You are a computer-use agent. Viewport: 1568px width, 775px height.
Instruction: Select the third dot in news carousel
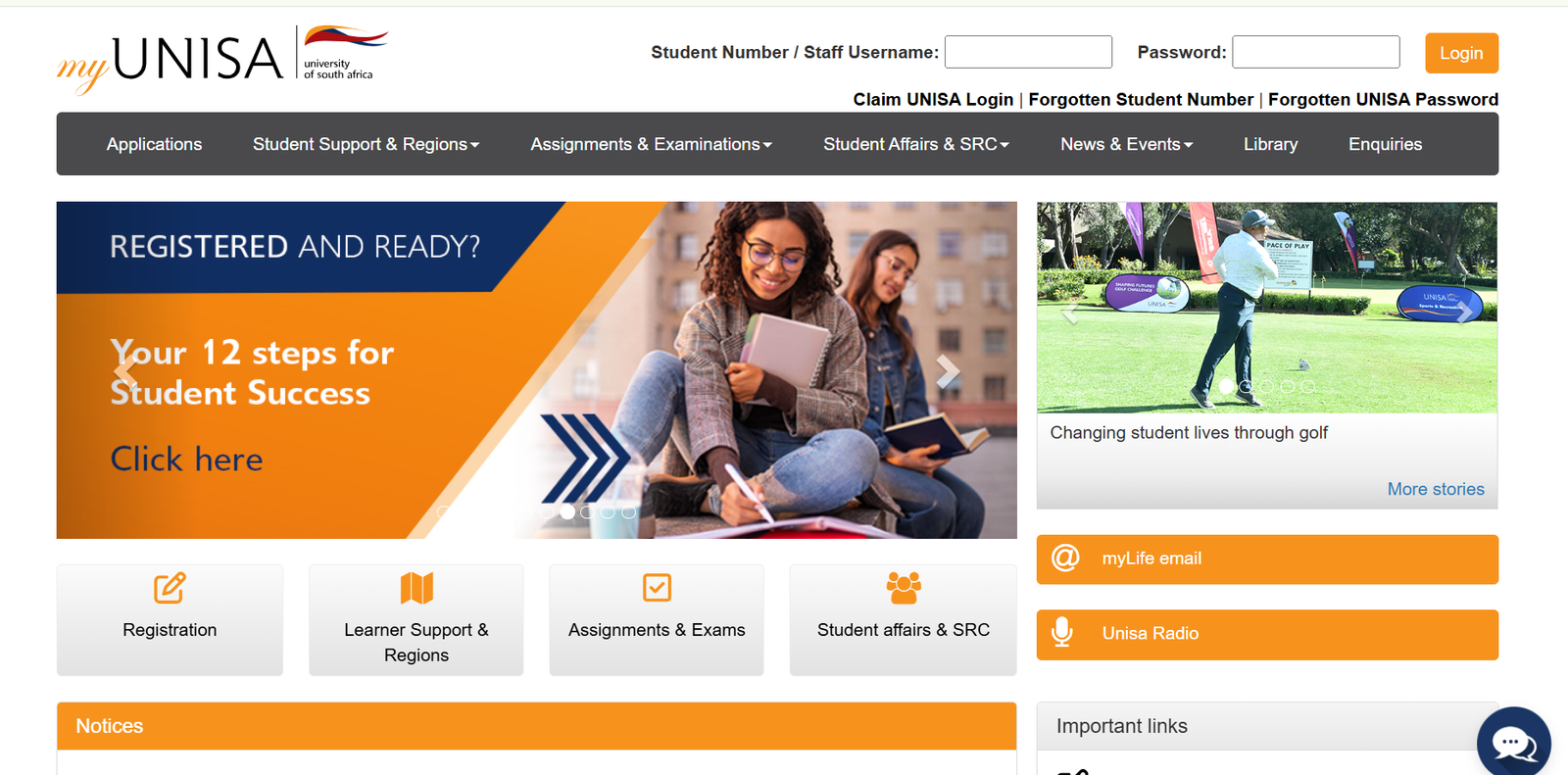[1267, 386]
